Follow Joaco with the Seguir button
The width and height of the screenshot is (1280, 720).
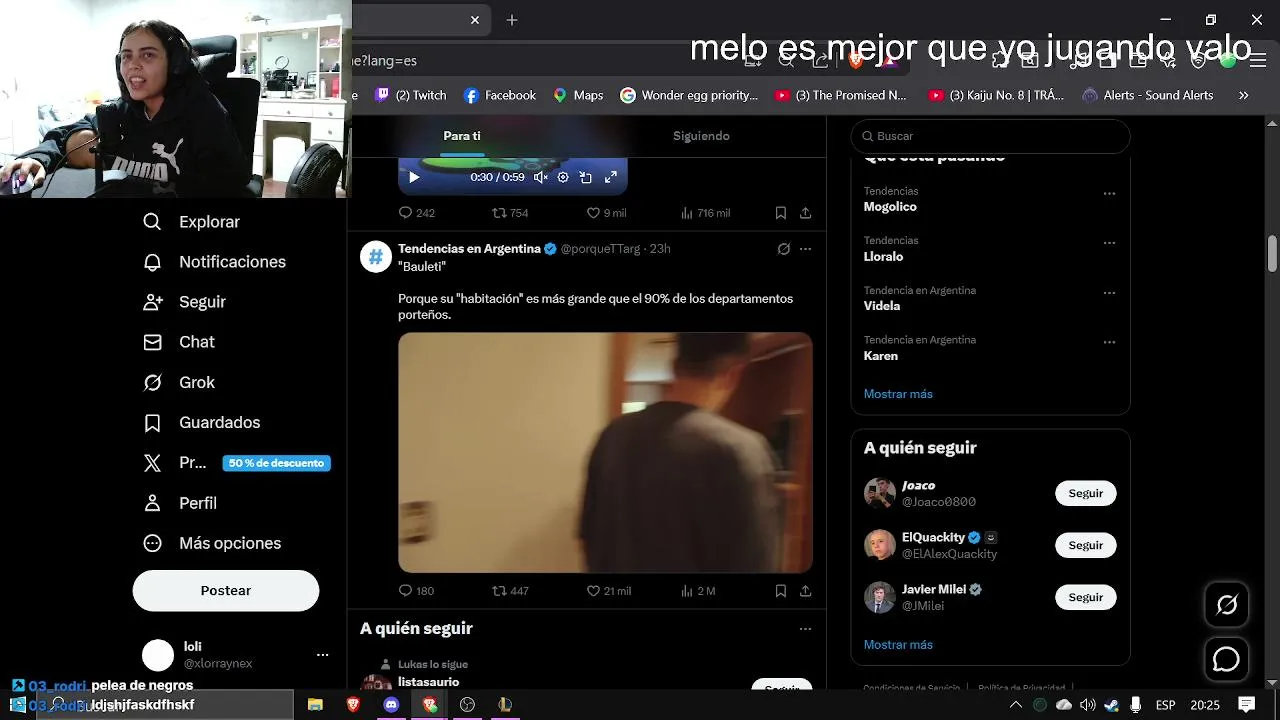[1085, 493]
